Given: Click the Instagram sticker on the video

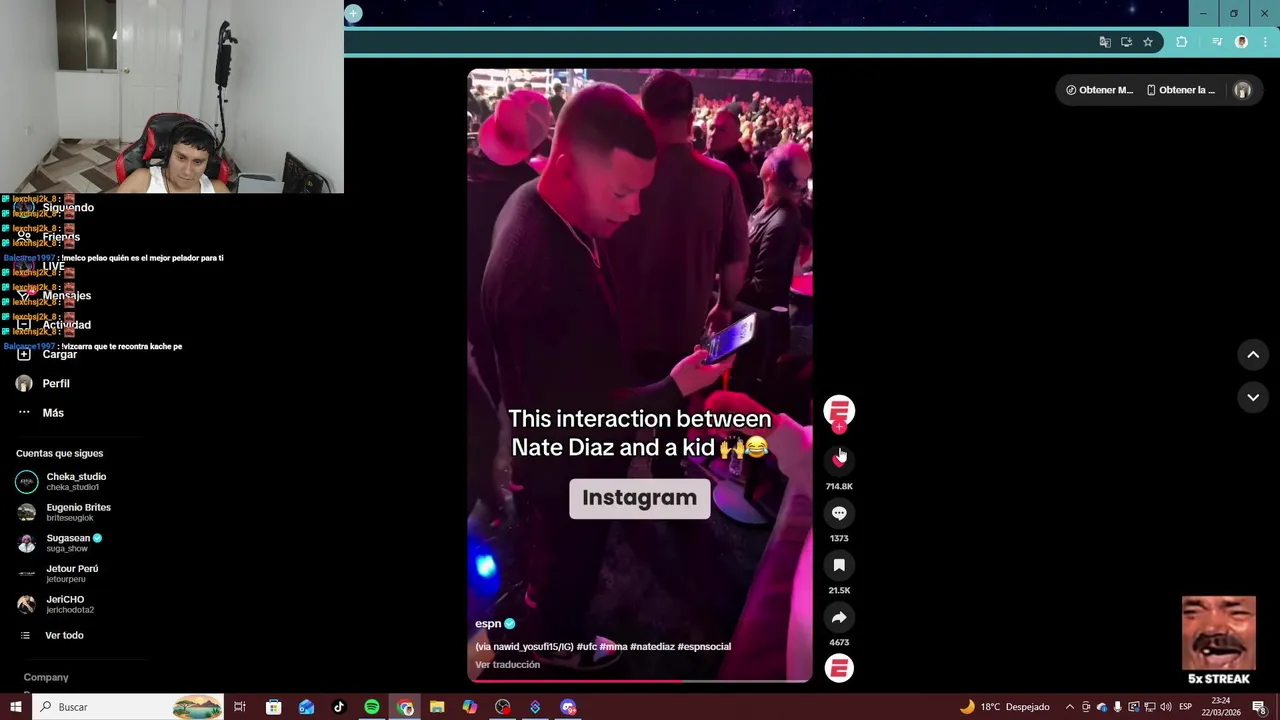Looking at the screenshot, I should 640,498.
